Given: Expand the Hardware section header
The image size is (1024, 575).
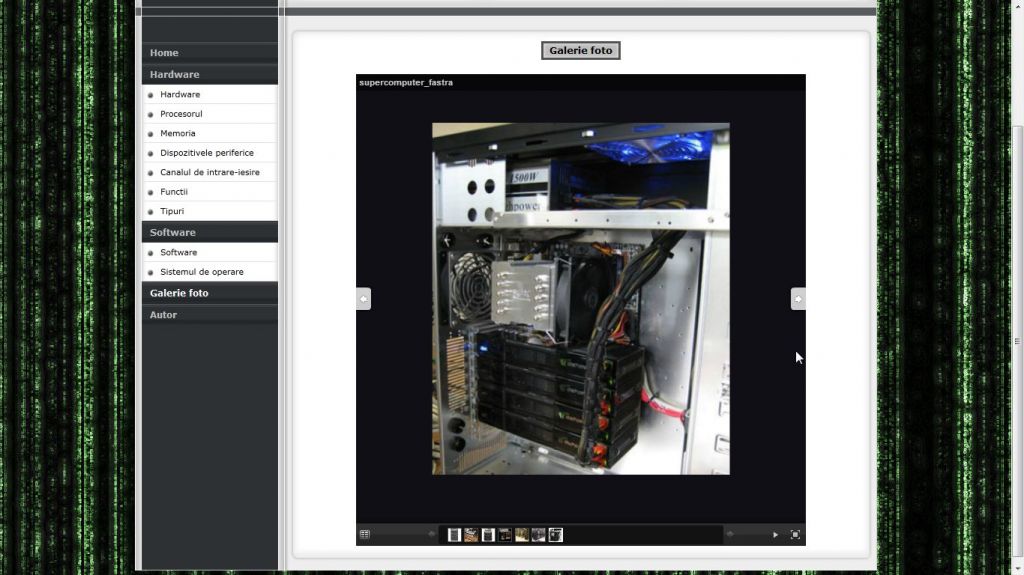Looking at the screenshot, I should [174, 74].
